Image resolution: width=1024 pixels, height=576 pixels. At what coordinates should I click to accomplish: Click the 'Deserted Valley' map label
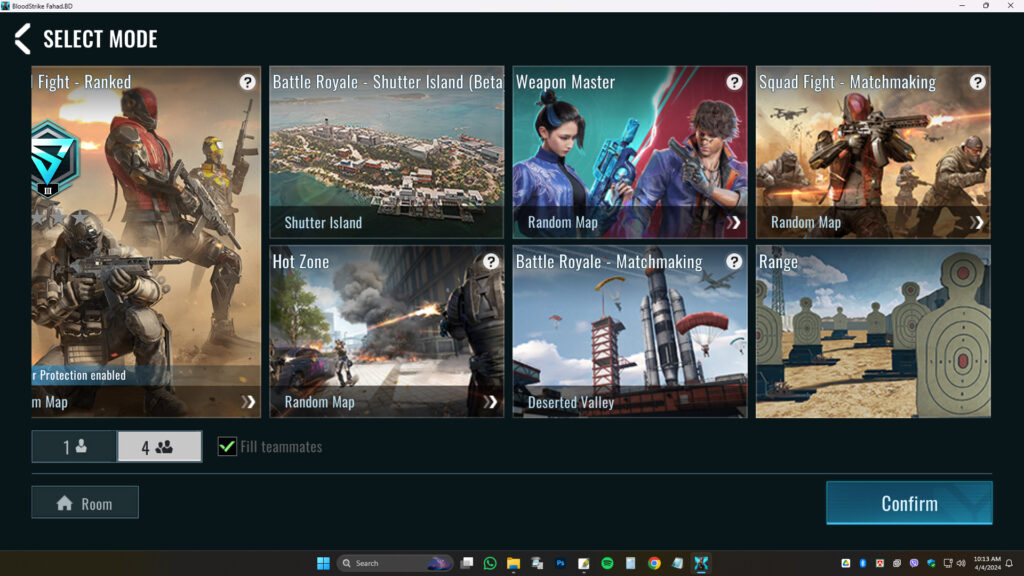pyautogui.click(x=571, y=403)
